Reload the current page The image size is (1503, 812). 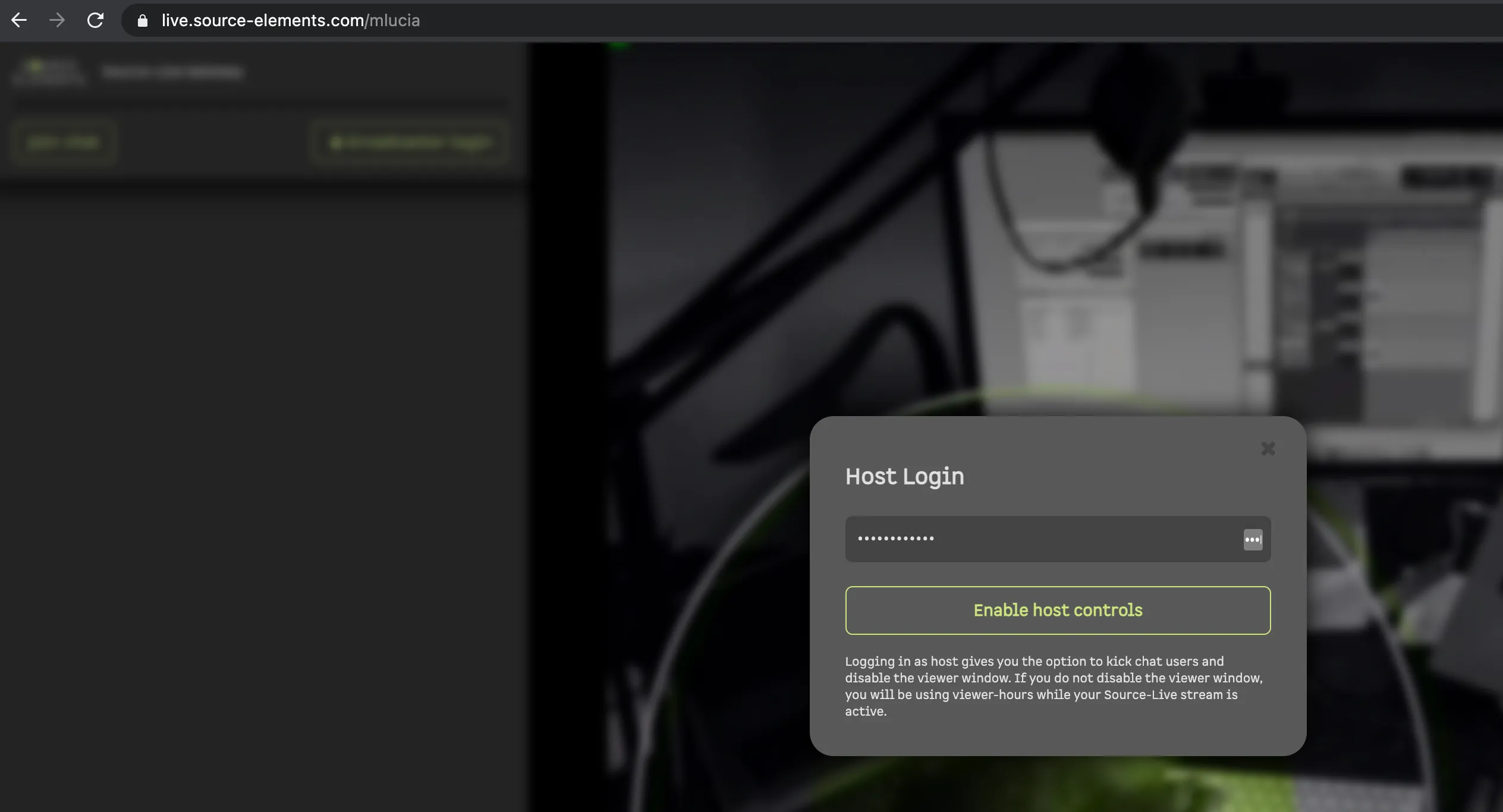[95, 20]
